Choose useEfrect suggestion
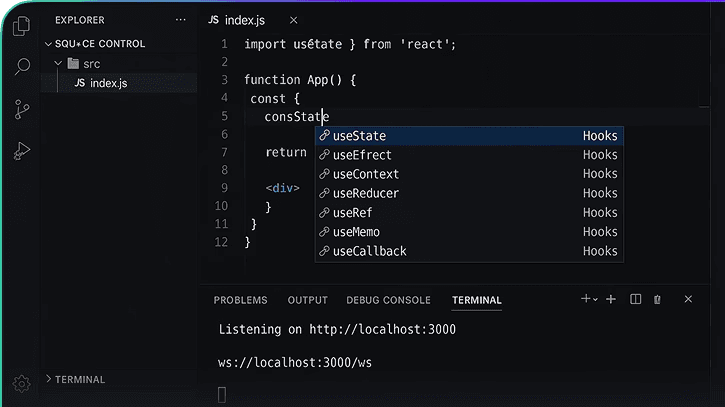Viewport: 725px width, 407px height. tap(469, 155)
